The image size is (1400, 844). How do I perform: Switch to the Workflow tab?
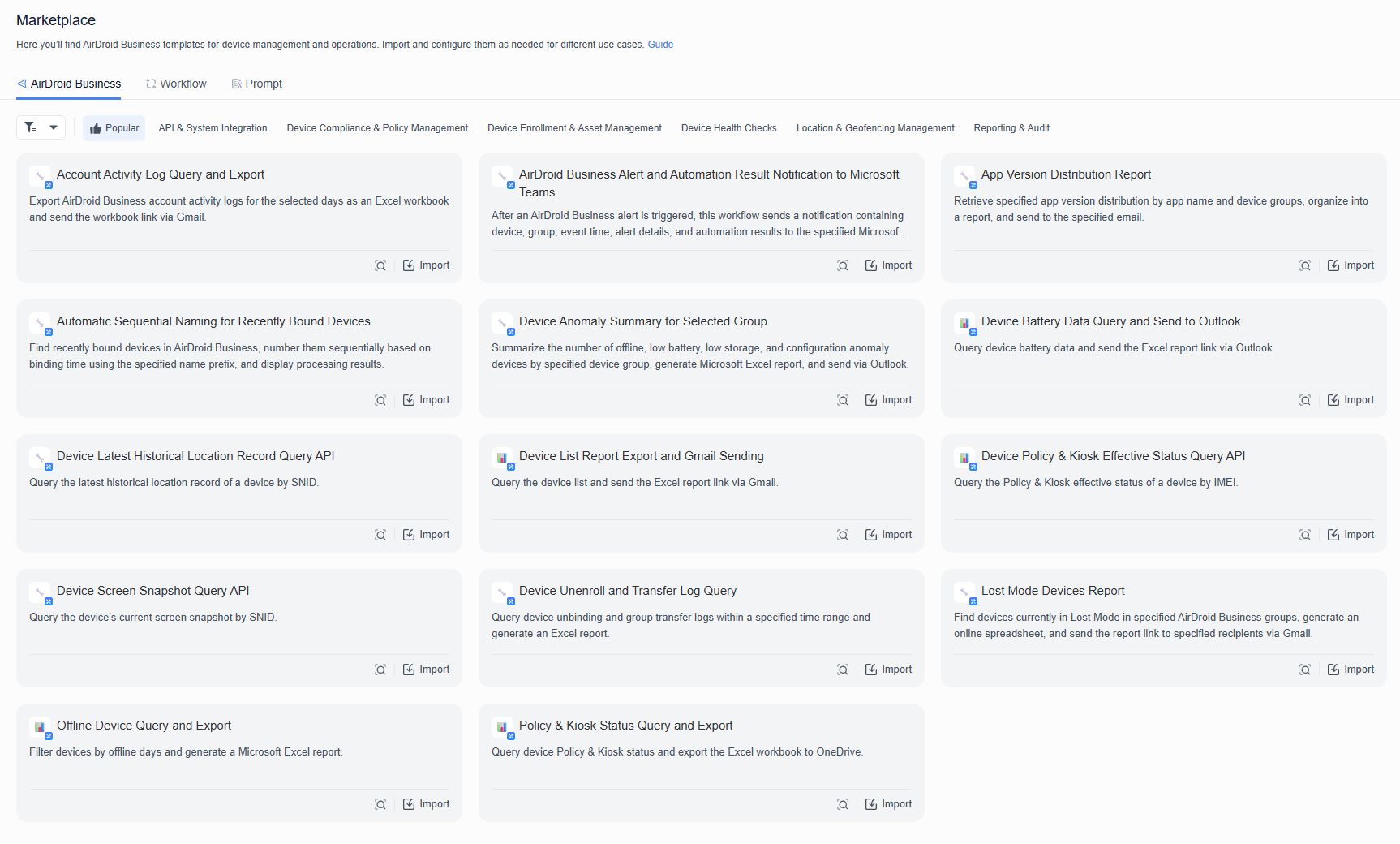pyautogui.click(x=176, y=84)
